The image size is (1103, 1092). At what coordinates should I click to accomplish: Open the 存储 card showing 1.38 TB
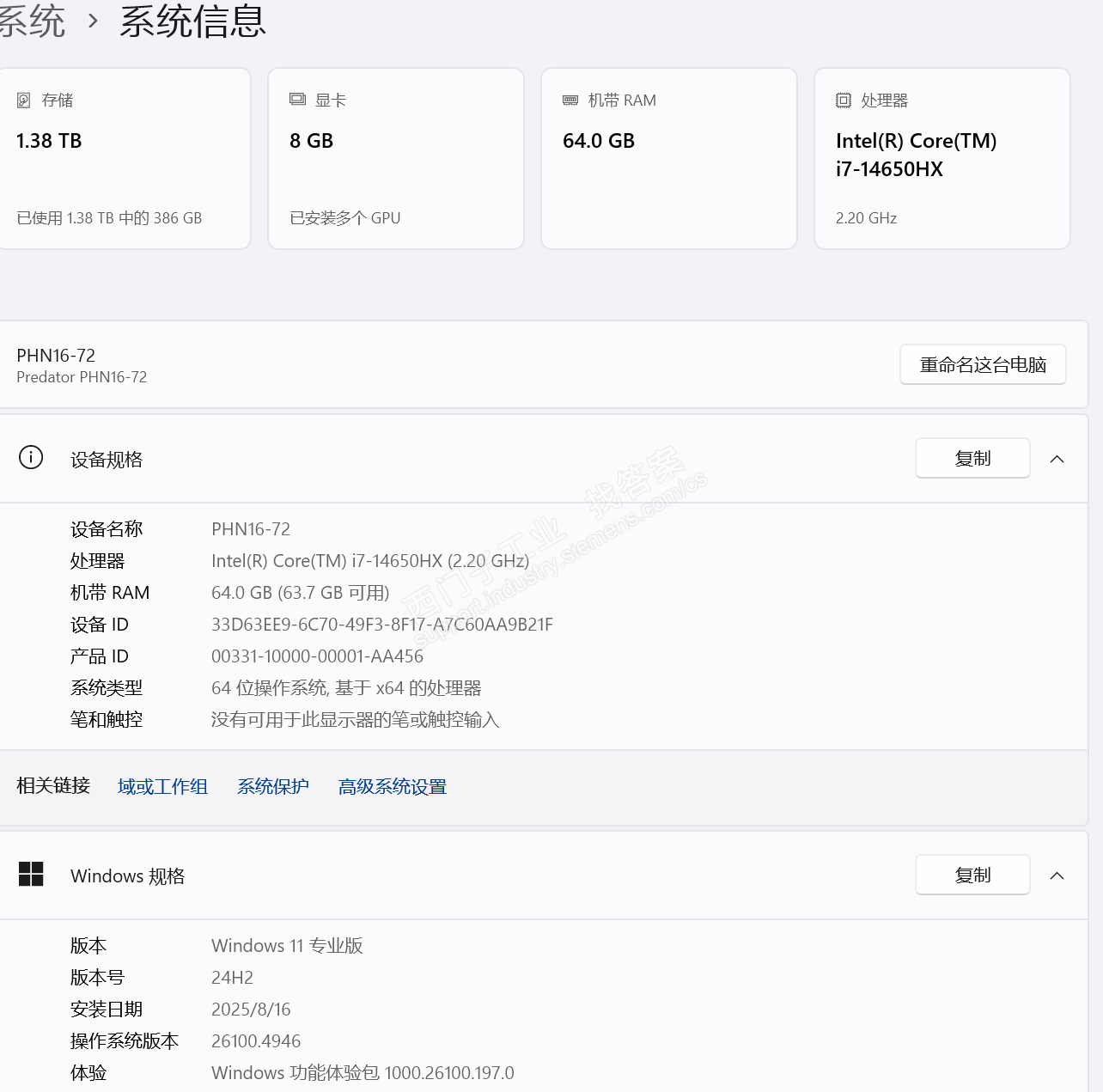(x=125, y=159)
